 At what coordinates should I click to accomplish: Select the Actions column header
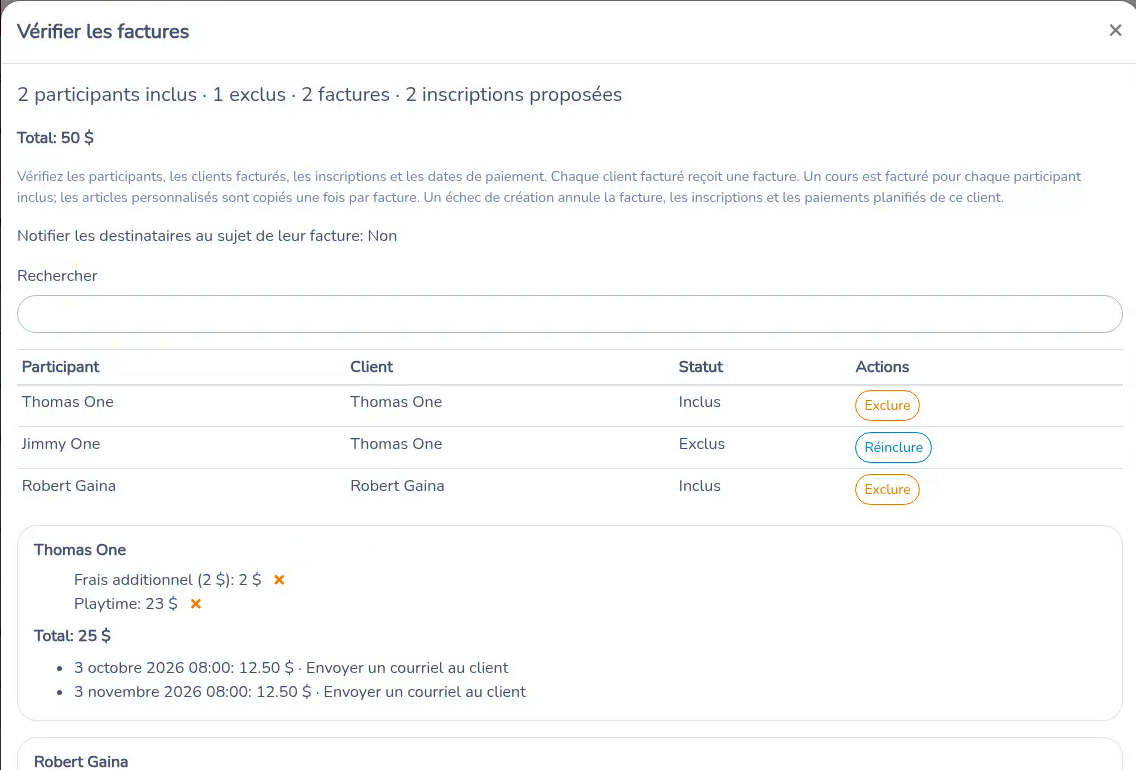tap(882, 367)
